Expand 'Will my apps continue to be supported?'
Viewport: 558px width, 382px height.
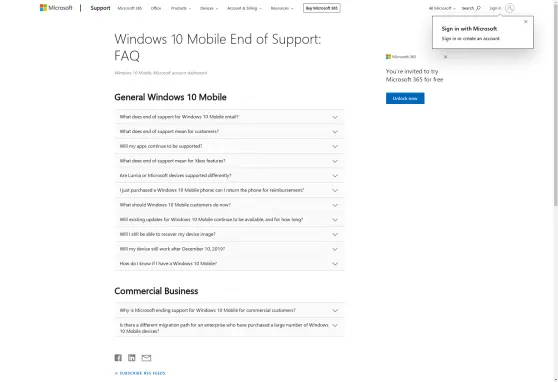point(229,146)
